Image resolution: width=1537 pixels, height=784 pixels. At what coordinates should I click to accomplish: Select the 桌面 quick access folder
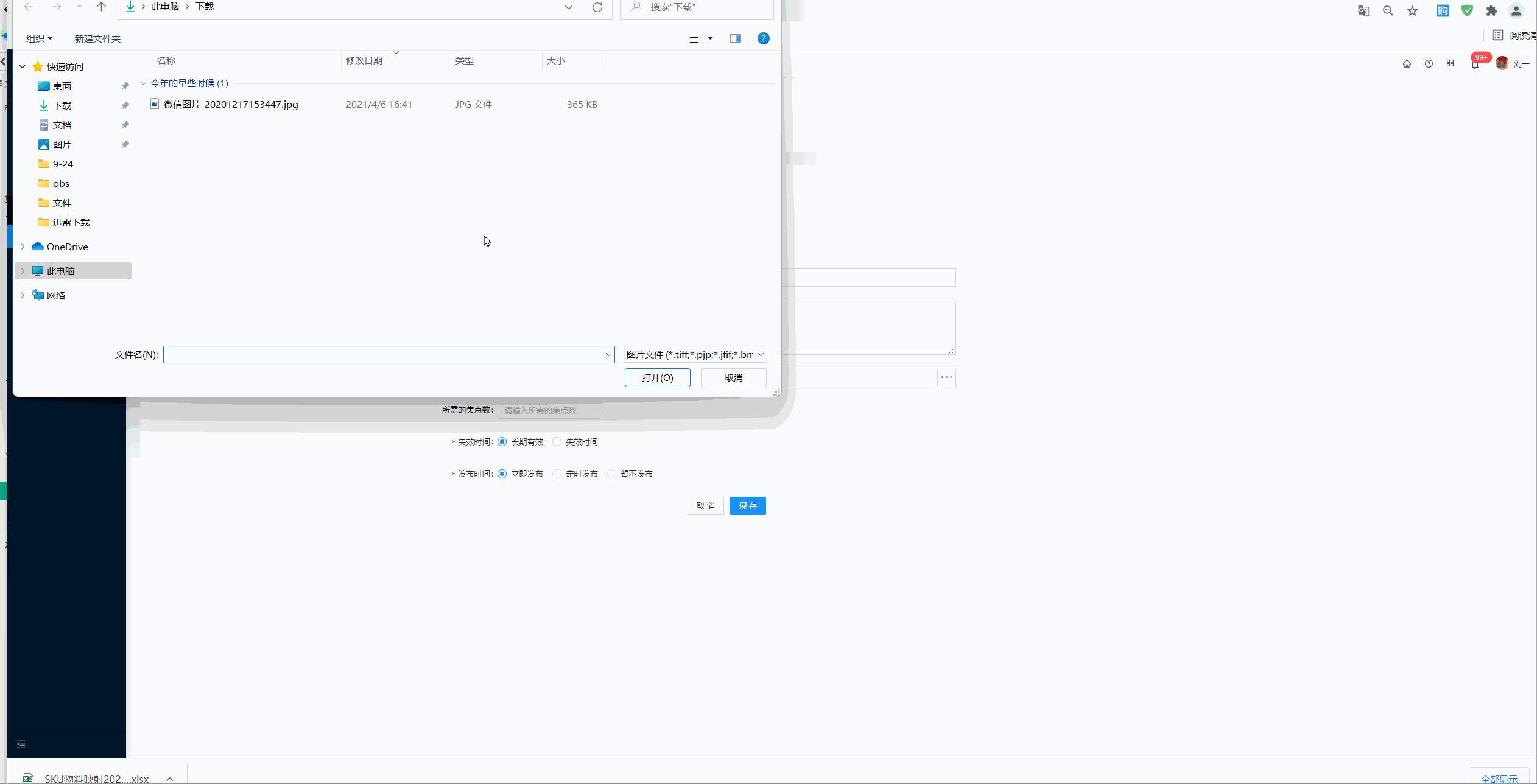62,86
